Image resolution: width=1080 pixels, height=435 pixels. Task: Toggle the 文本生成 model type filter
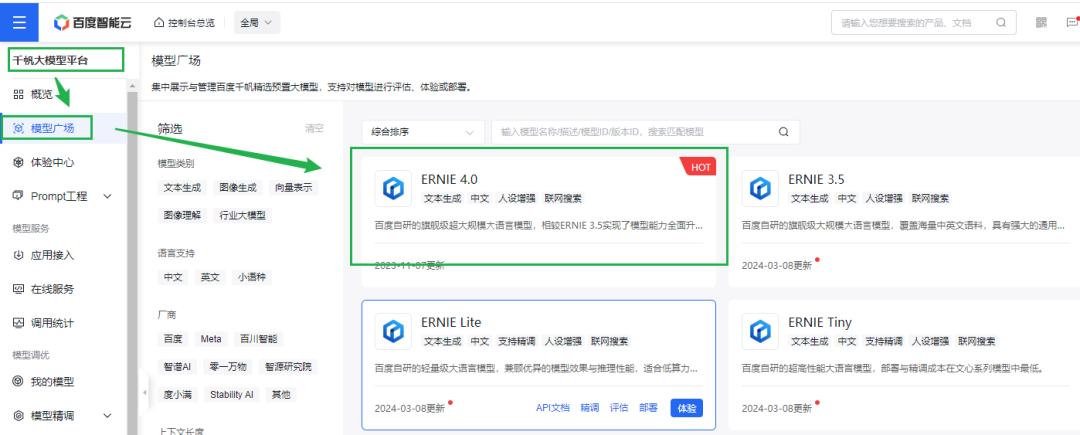click(183, 187)
